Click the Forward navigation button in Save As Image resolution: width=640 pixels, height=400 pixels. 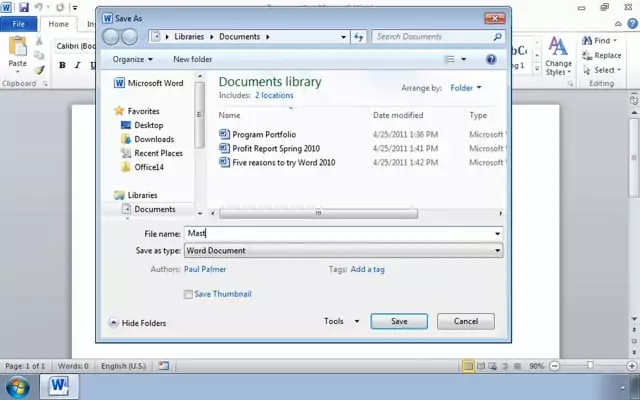tap(129, 37)
